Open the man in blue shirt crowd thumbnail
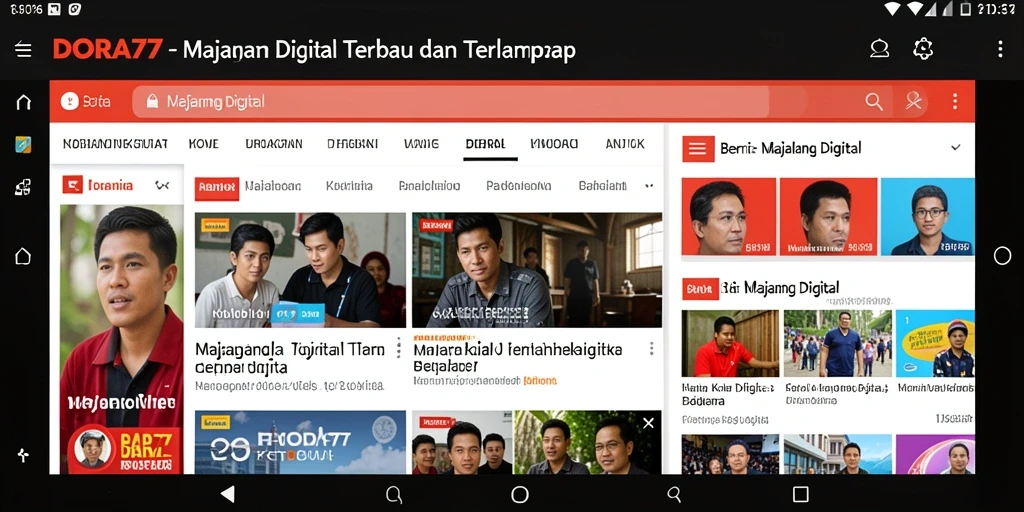1024x512 pixels. (837, 344)
